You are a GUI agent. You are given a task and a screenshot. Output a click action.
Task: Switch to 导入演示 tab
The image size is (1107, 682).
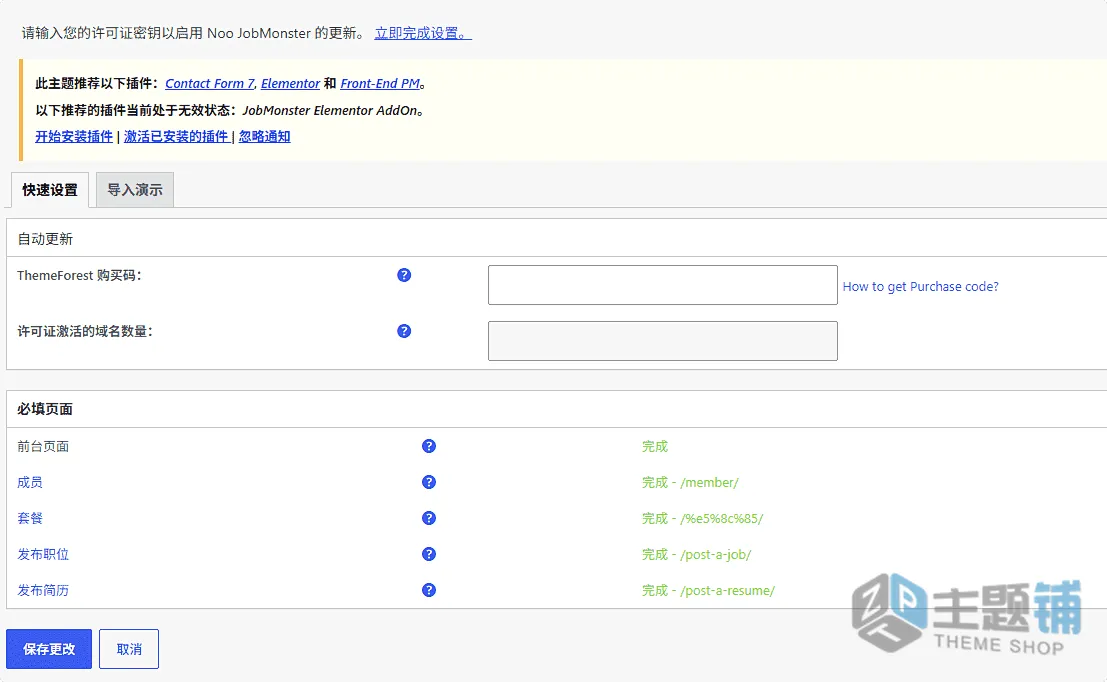pyautogui.click(x=135, y=190)
